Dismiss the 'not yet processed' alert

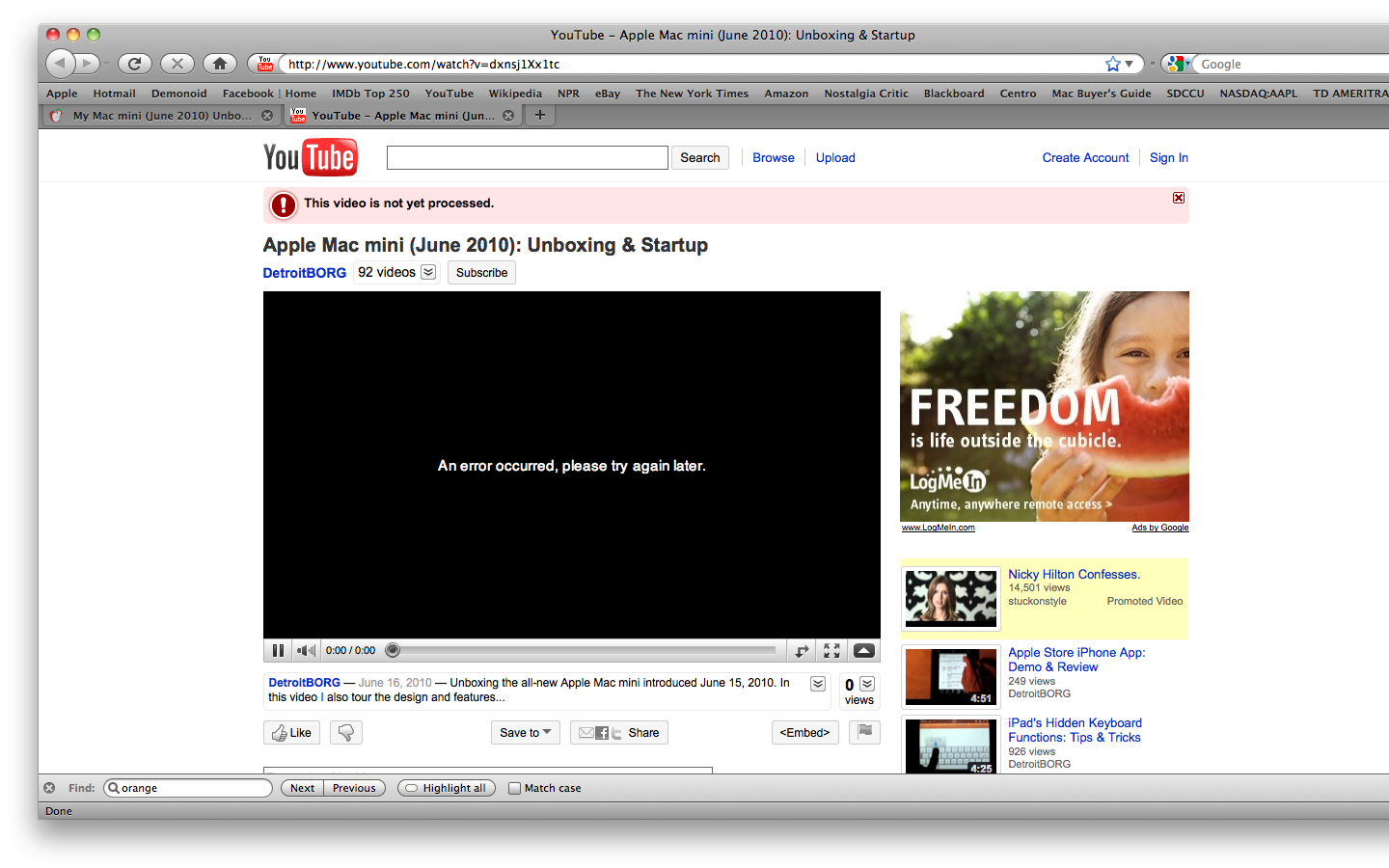tap(1179, 198)
